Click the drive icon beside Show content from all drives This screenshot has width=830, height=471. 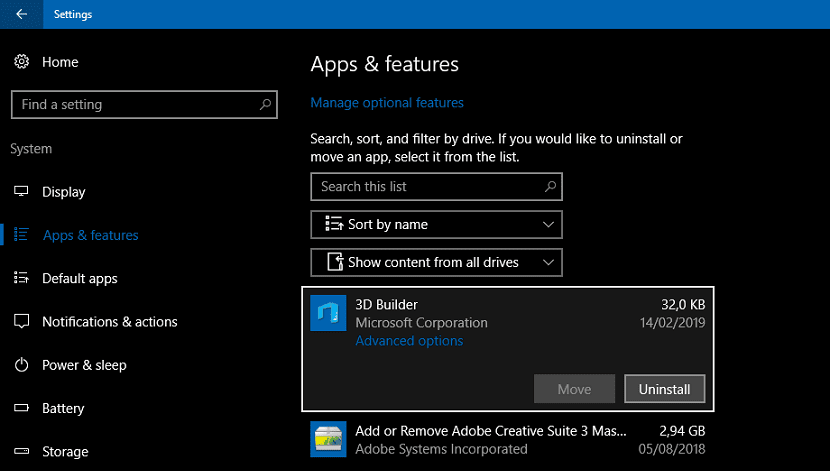click(x=335, y=262)
